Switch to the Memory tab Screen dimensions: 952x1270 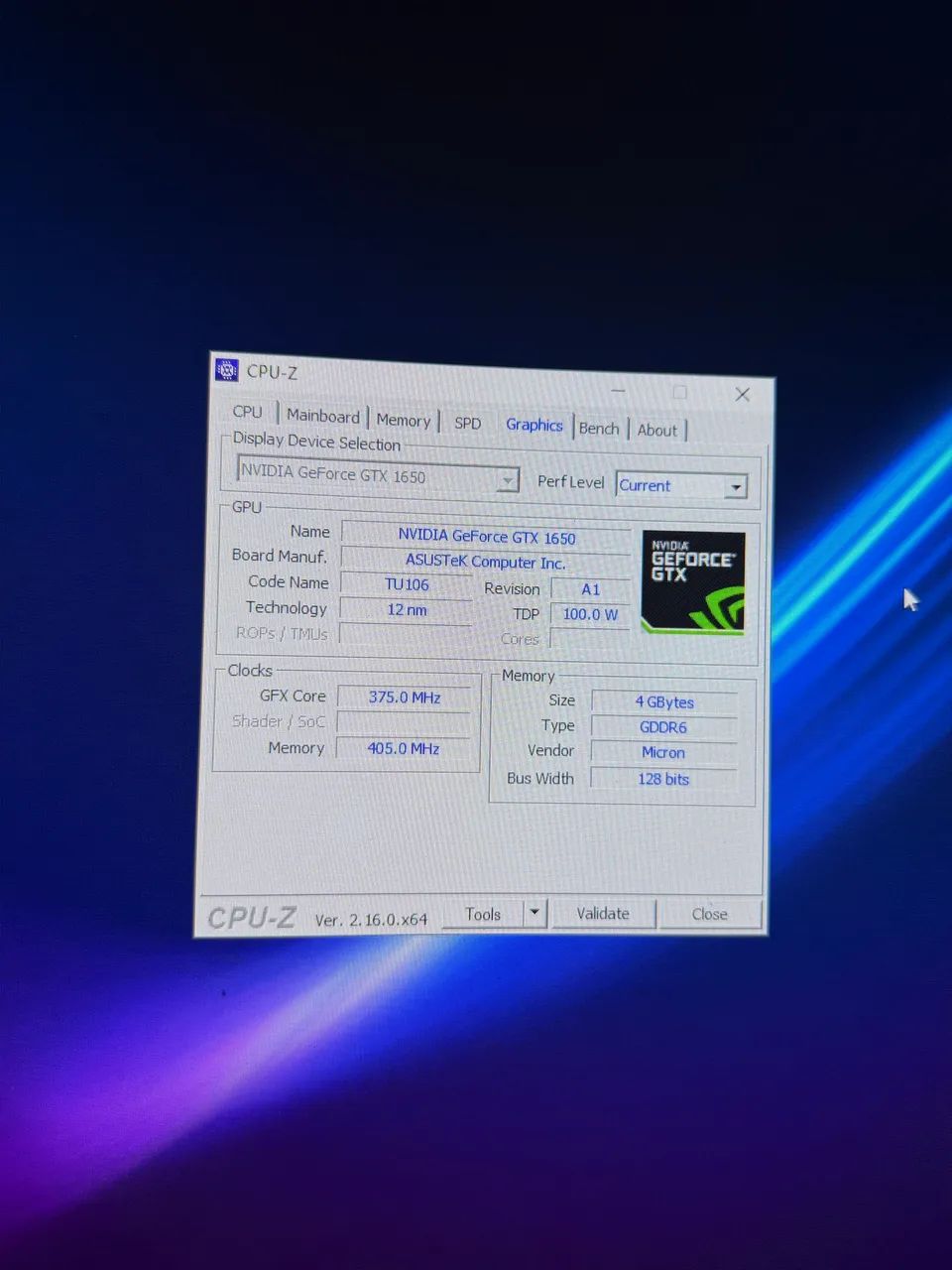point(404,420)
